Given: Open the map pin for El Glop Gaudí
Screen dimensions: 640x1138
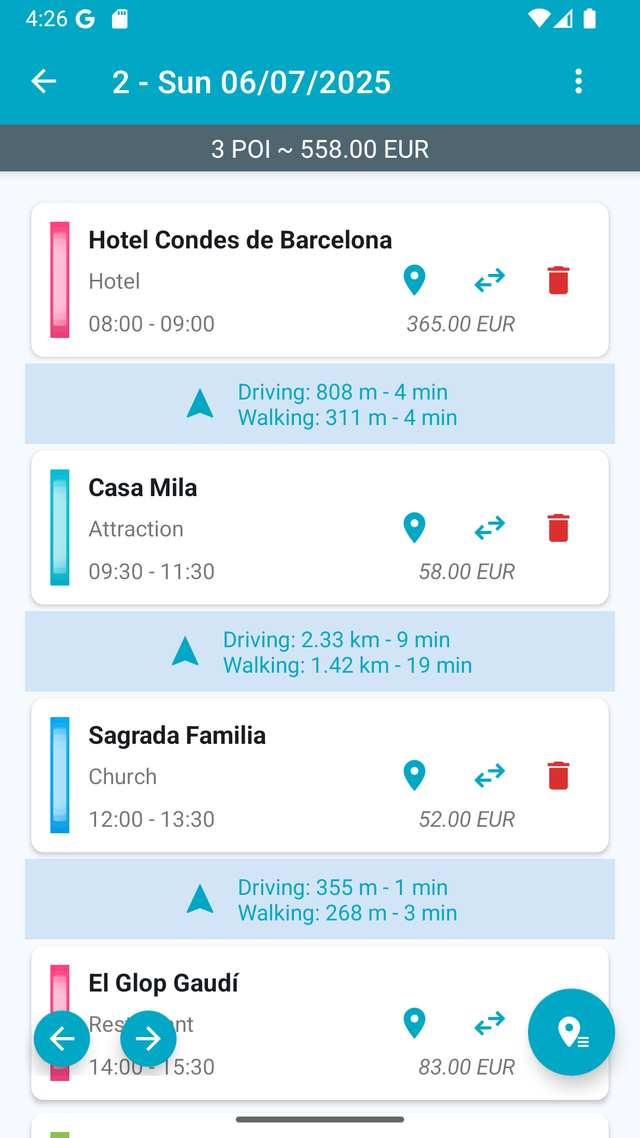Looking at the screenshot, I should click(x=414, y=1023).
